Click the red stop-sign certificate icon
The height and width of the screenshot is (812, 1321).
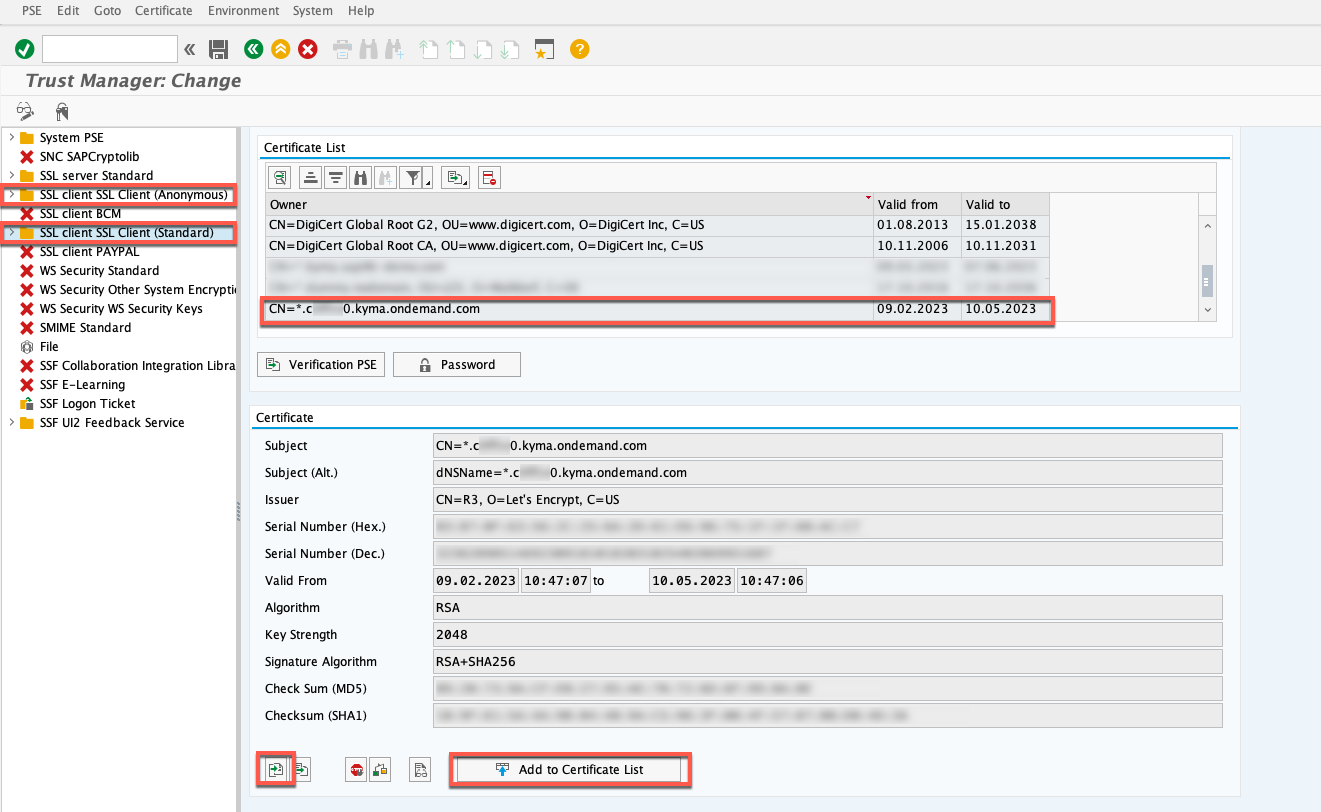click(356, 769)
